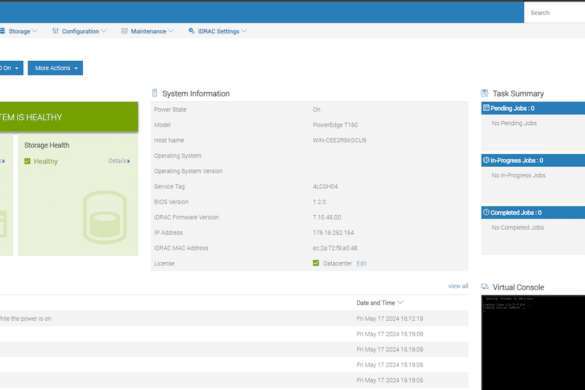
Task: Click the Storage Health healthy status check
Action: coord(27,161)
